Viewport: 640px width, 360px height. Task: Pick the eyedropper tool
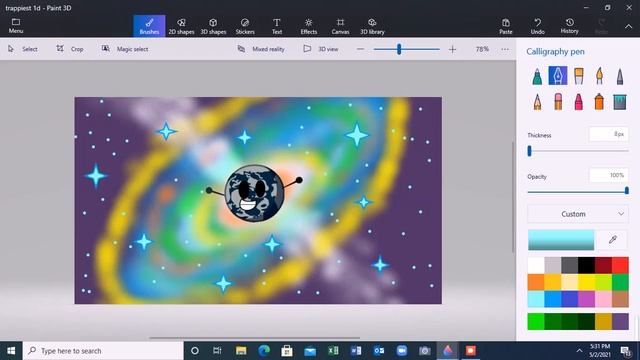click(613, 240)
